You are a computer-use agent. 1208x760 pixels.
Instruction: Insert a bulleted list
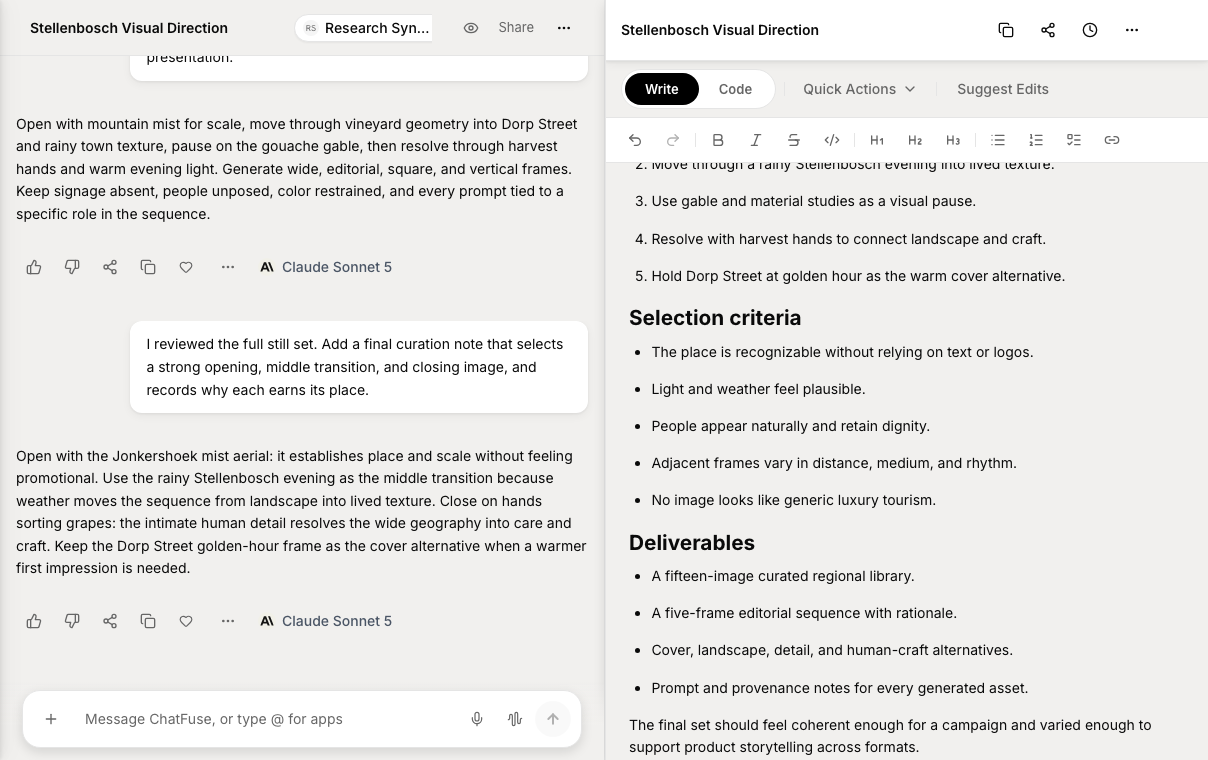click(998, 140)
